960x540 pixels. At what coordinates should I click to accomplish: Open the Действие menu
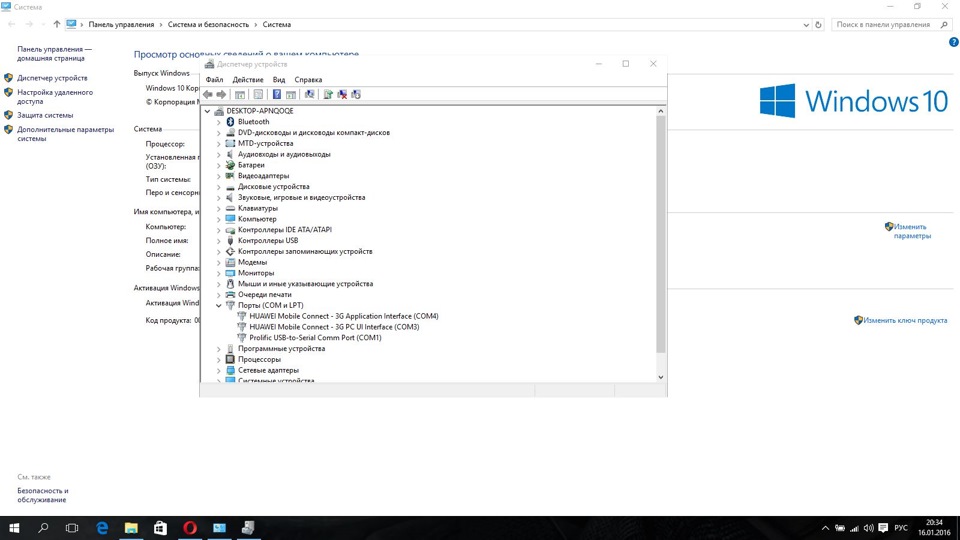click(x=247, y=80)
